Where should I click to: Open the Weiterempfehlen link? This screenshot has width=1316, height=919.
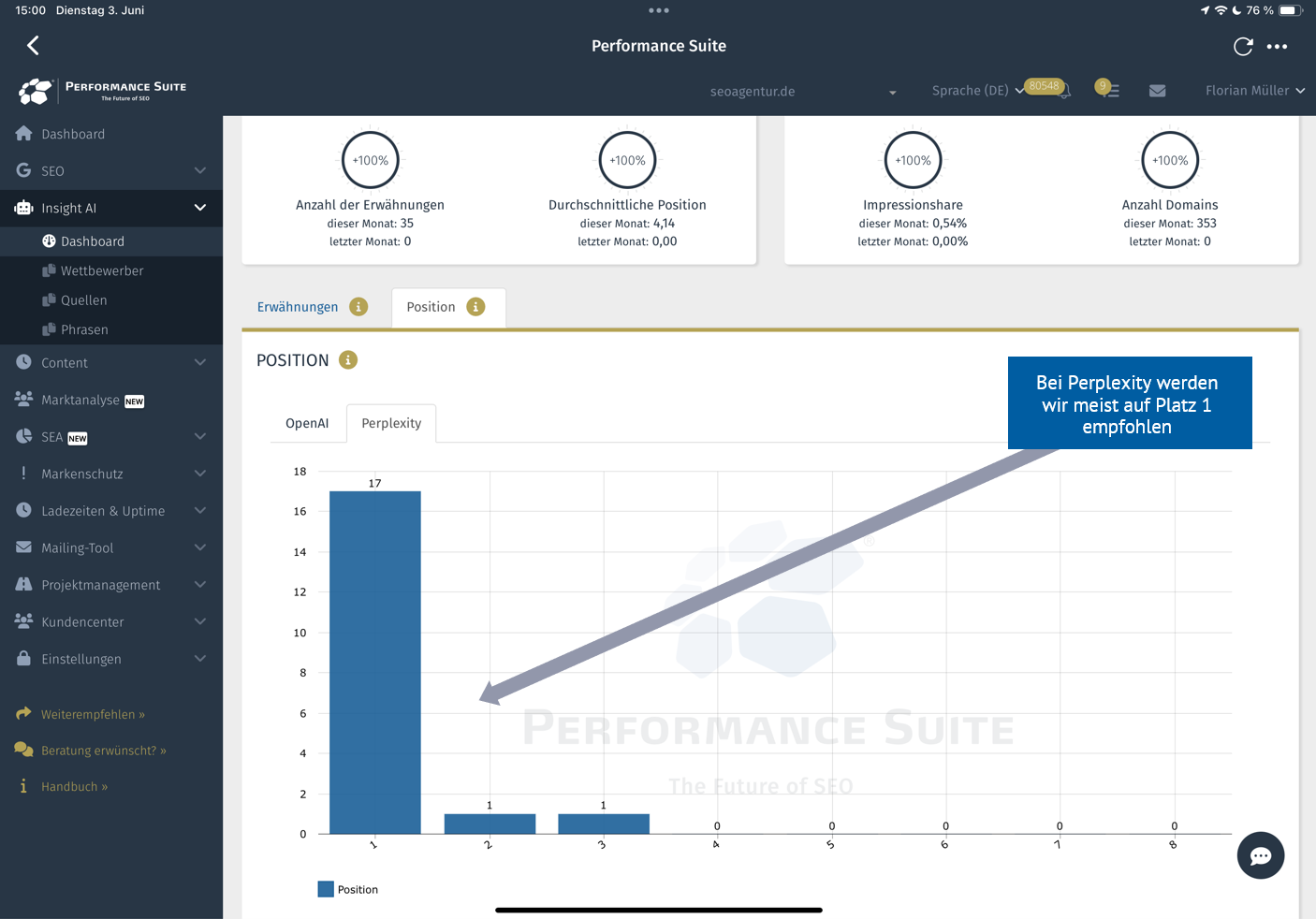coord(93,714)
